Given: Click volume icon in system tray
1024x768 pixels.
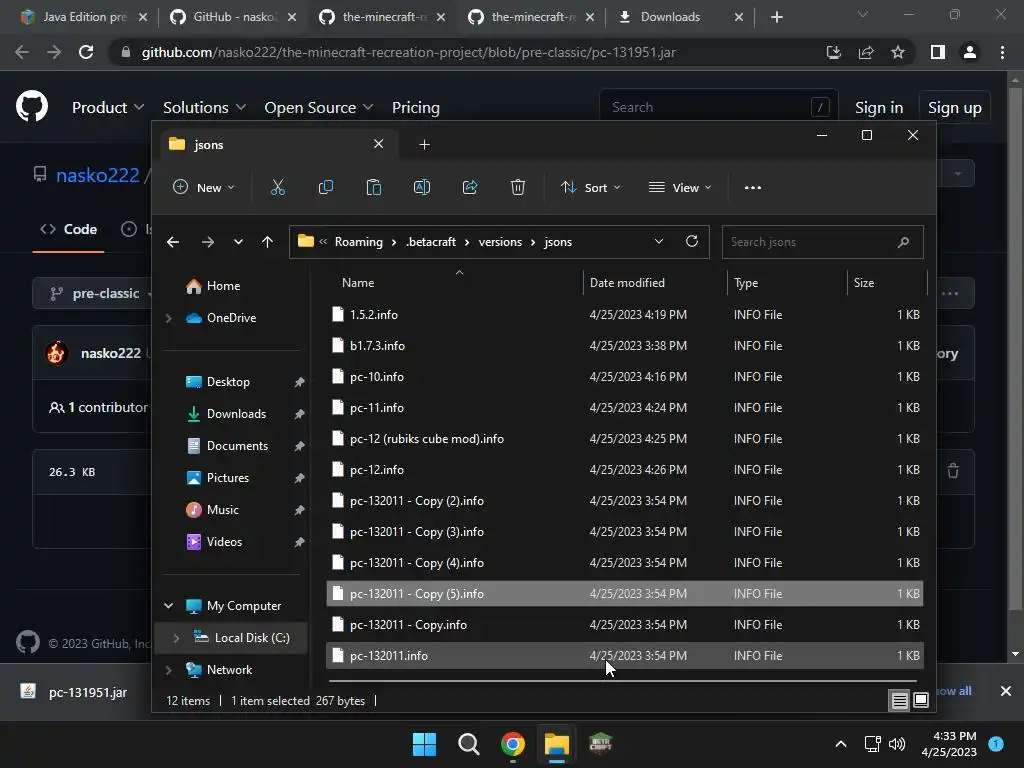Looking at the screenshot, I should coord(897,744).
